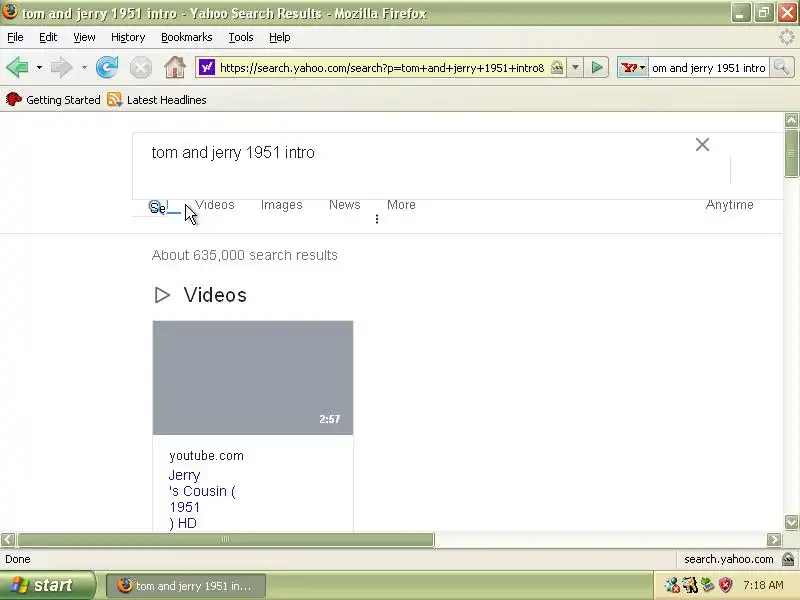Click the Firefox taskbar window button
Viewport: 800px width, 600px height.
click(x=186, y=586)
